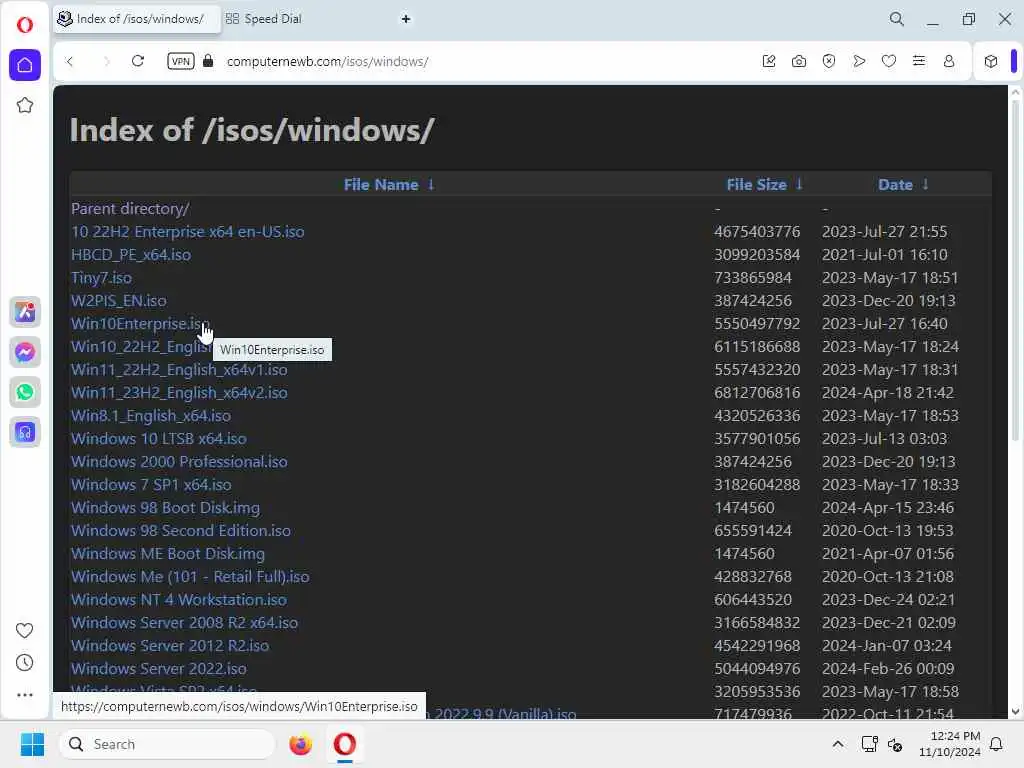Click the address bar URL field

point(327,61)
